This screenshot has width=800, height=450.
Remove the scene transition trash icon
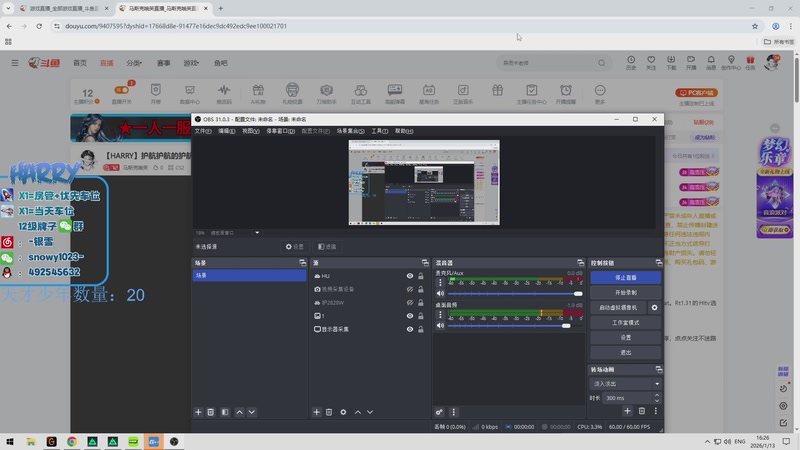coord(642,411)
